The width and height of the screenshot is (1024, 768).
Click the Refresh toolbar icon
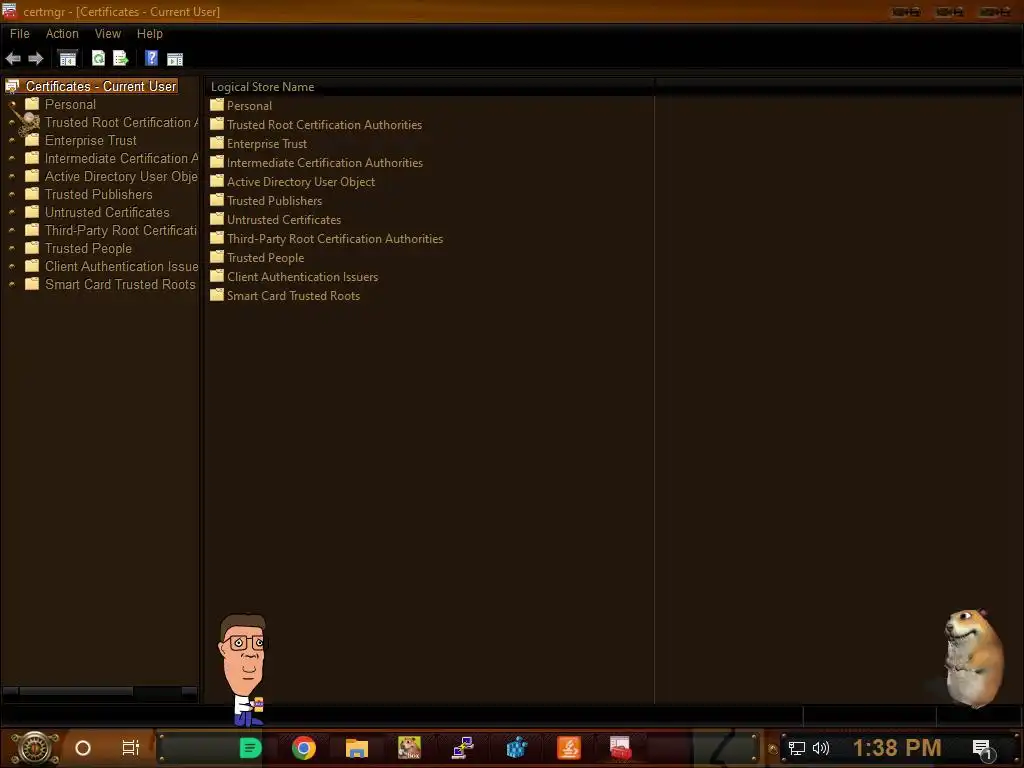99,59
